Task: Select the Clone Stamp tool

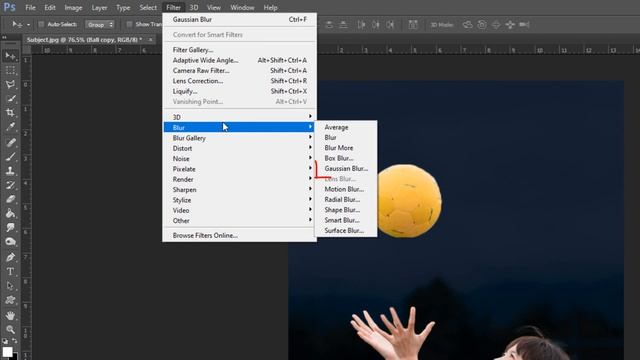Action: pos(10,171)
